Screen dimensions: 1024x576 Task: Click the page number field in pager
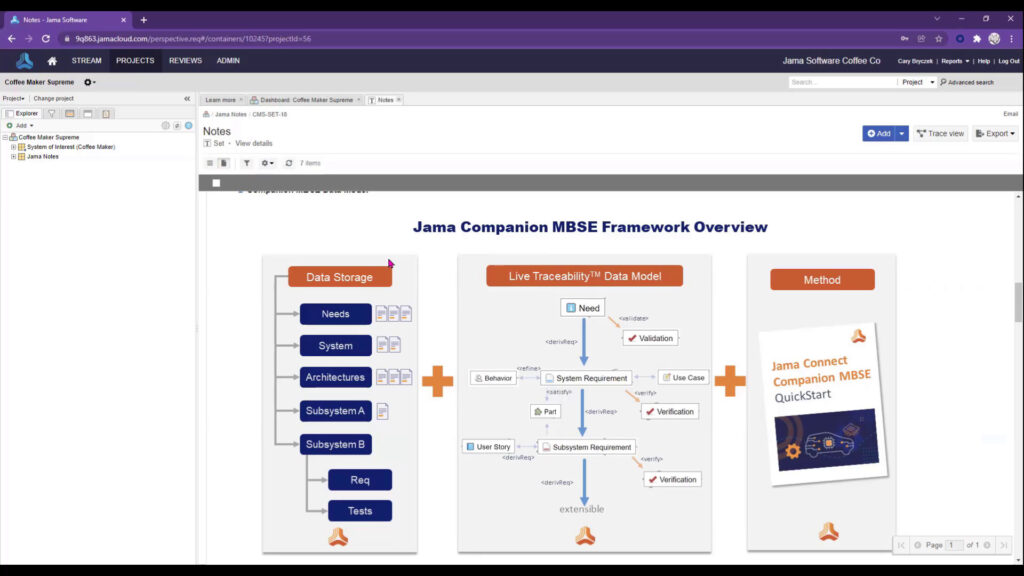(x=954, y=545)
